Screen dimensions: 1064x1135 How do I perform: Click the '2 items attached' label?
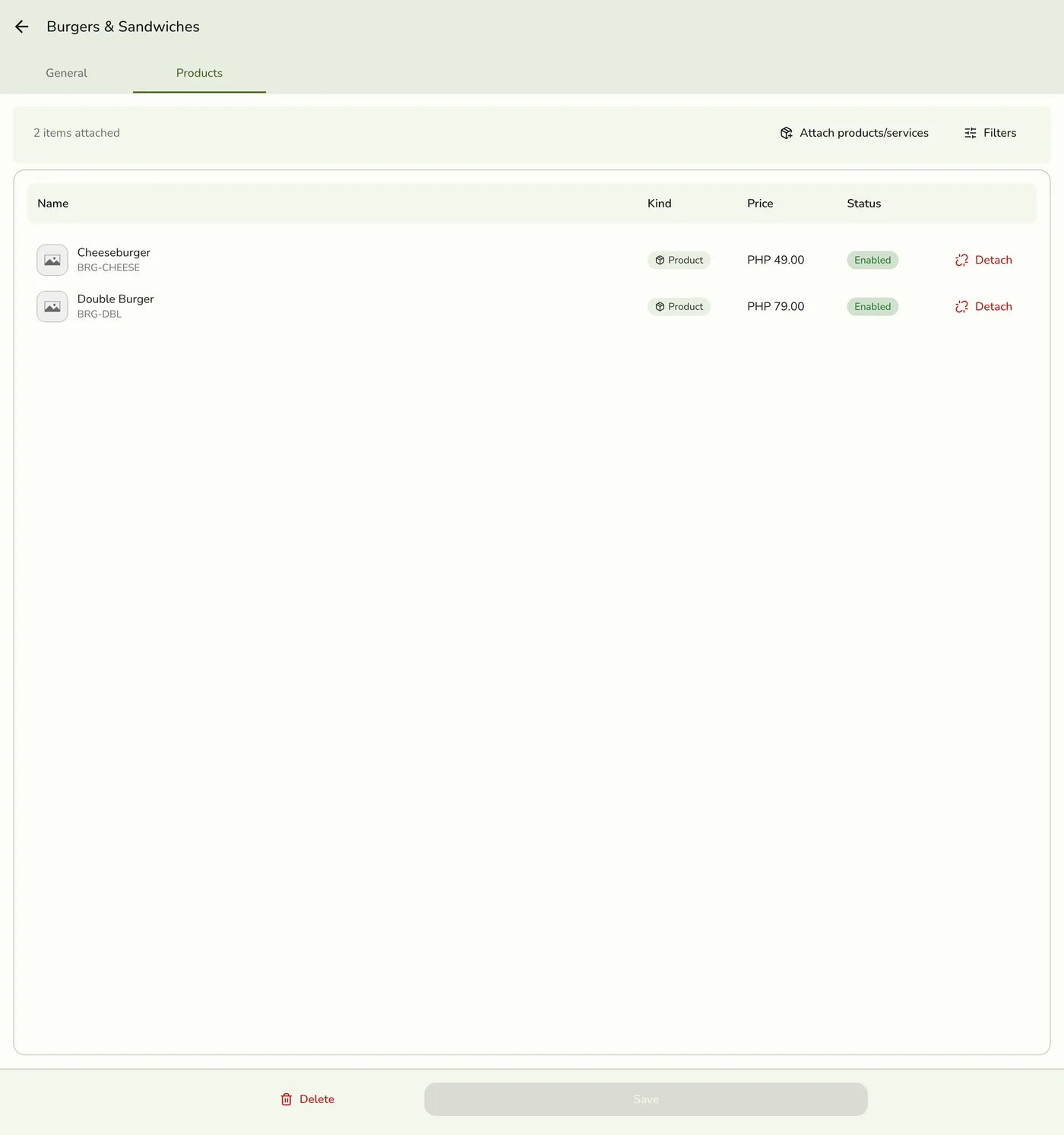click(77, 133)
